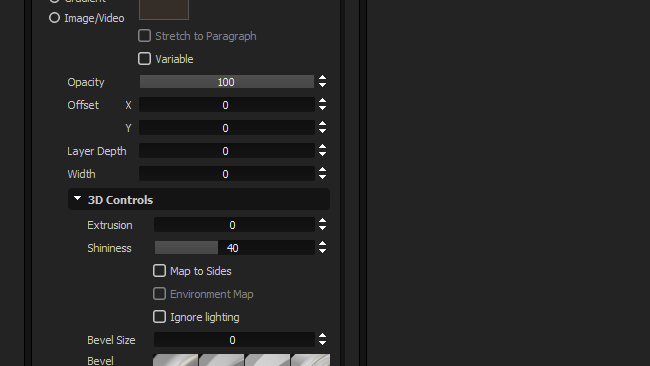Enable the Ignore lighting checkbox

[159, 317]
